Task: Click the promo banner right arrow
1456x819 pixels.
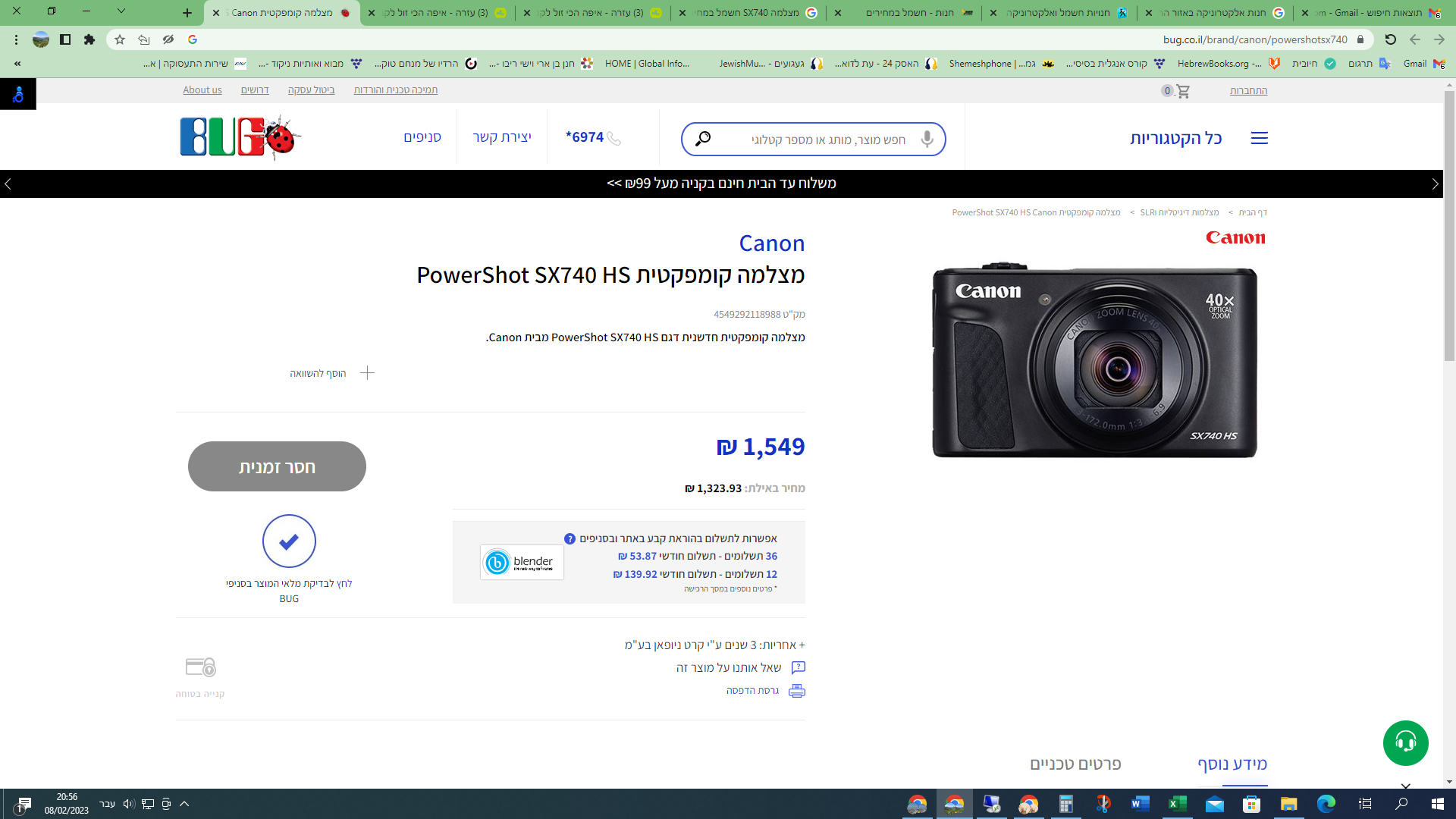Action: [1435, 184]
